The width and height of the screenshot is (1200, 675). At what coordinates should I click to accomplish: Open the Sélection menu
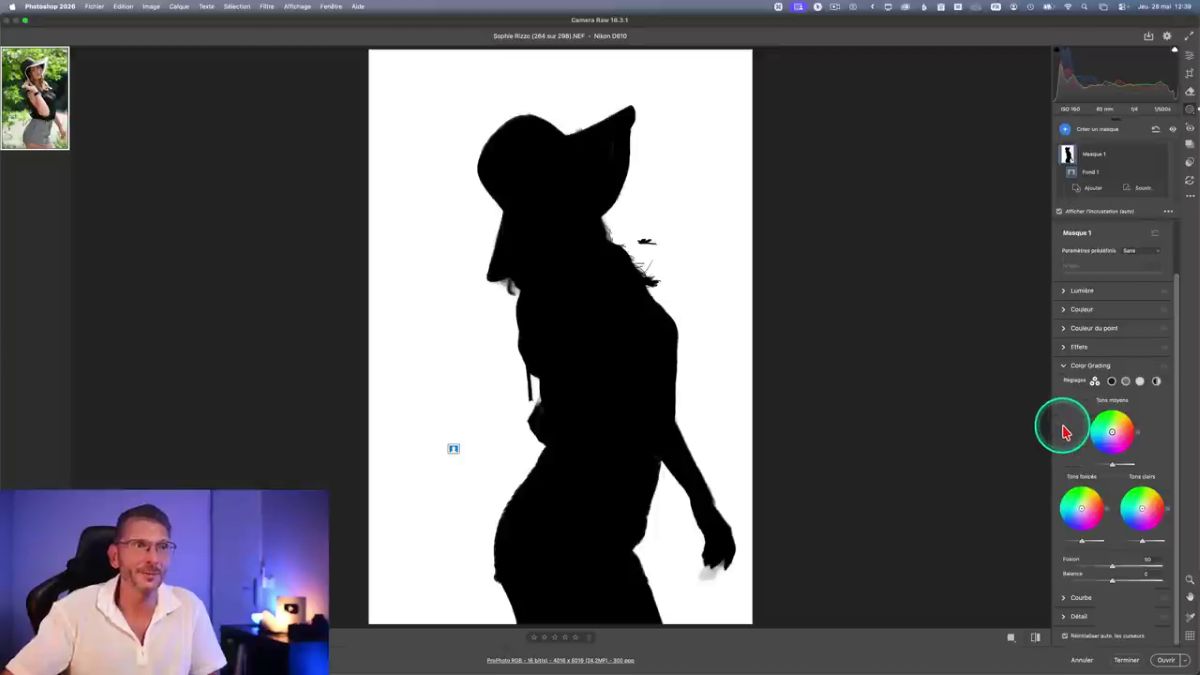click(x=237, y=6)
